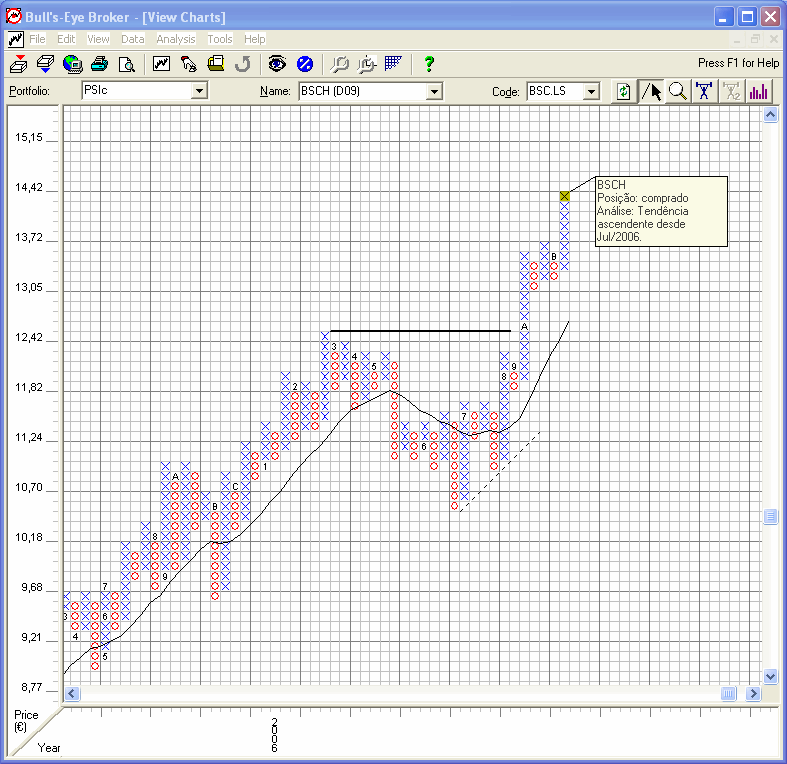The image size is (787, 764).
Task: Click the purple bar histogram icon
Action: (x=759, y=91)
